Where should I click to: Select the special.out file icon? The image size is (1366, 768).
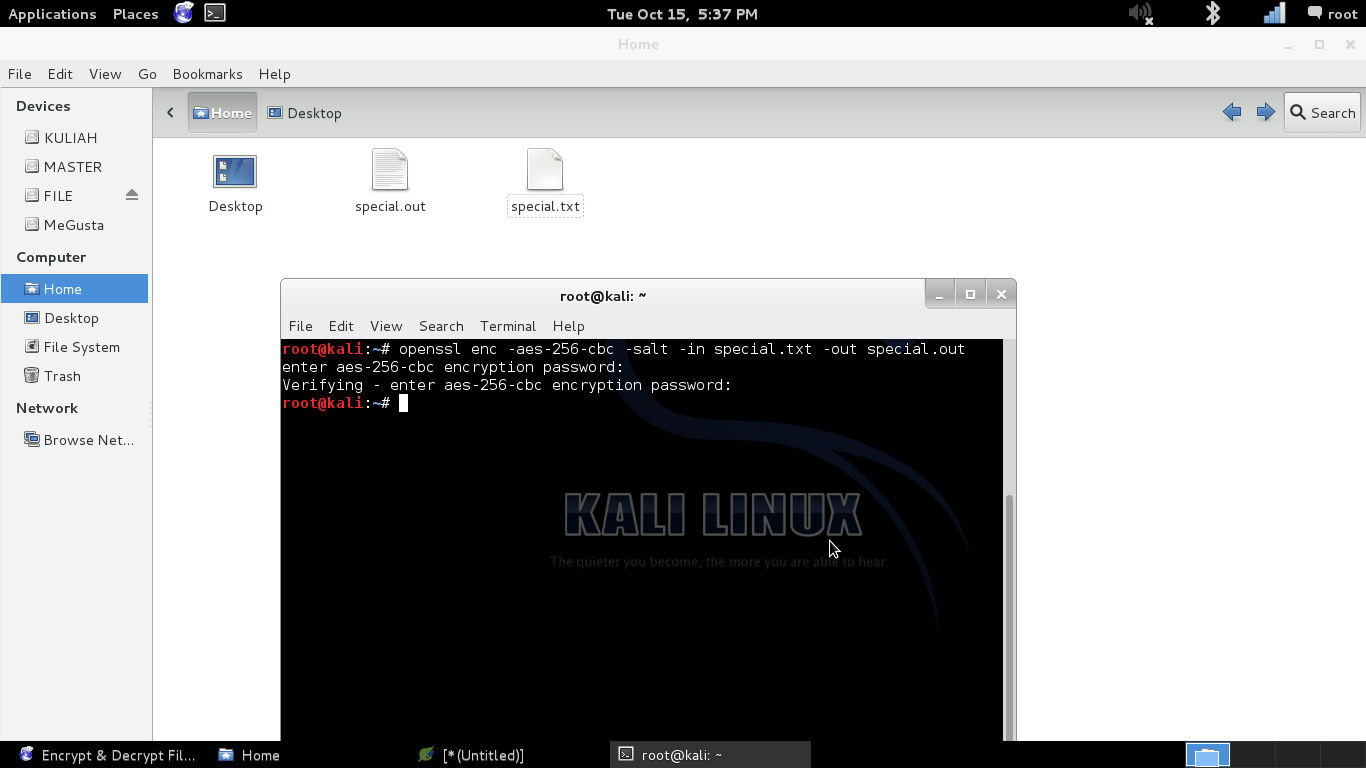pyautogui.click(x=390, y=169)
